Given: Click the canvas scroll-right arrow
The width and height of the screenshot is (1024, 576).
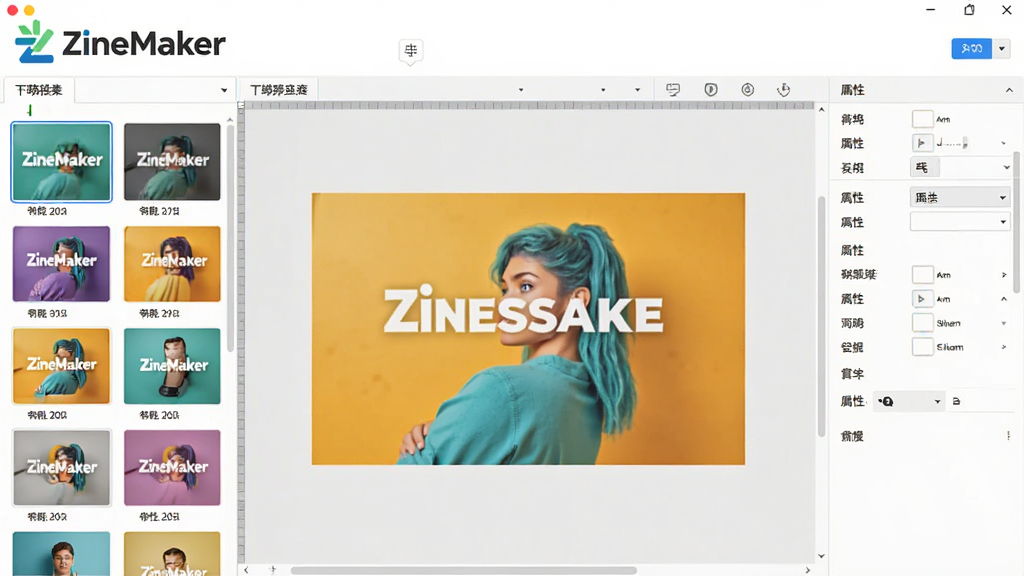Looking at the screenshot, I should point(808,570).
